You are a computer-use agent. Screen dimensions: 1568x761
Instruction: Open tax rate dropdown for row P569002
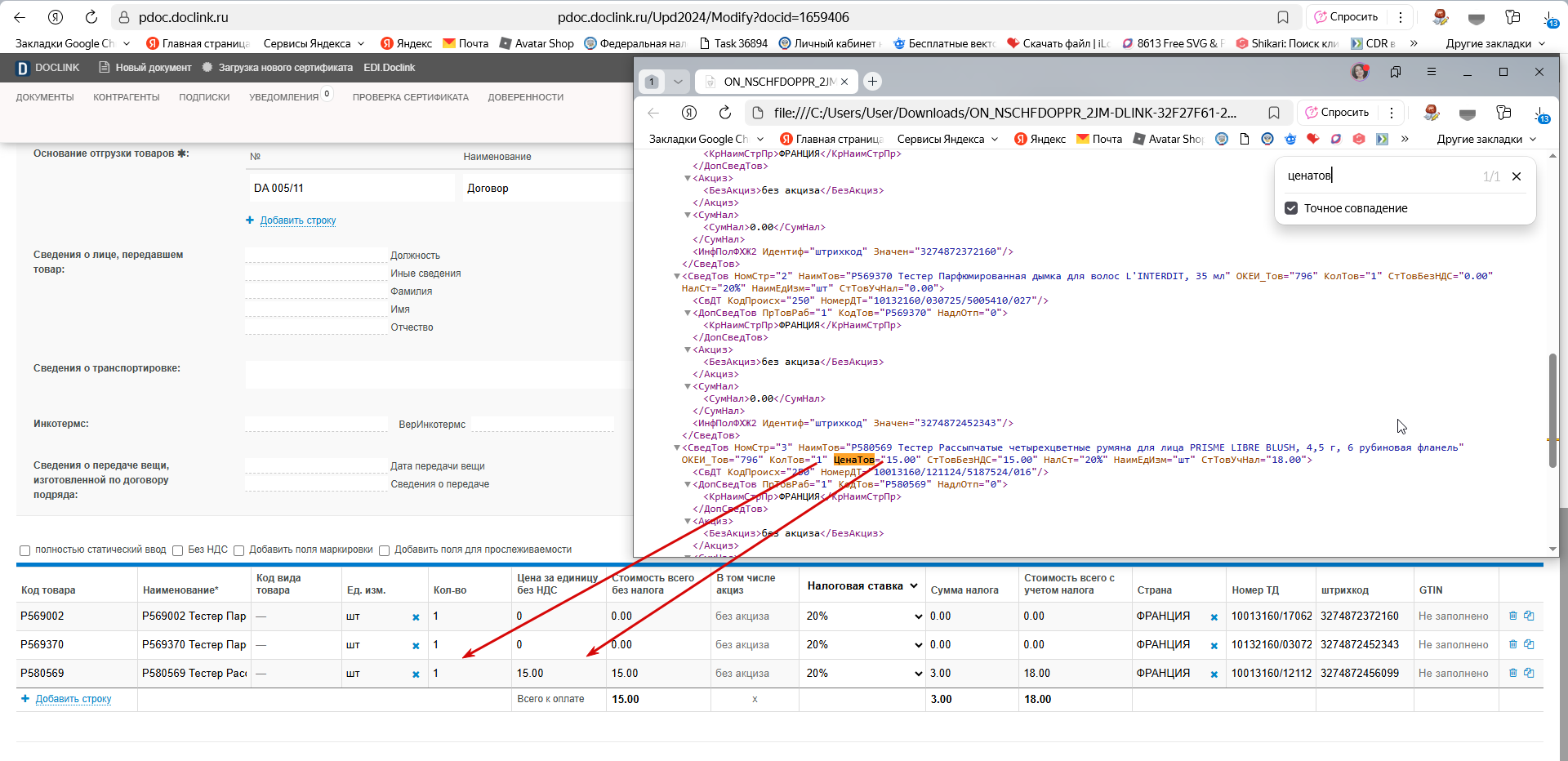[864, 616]
